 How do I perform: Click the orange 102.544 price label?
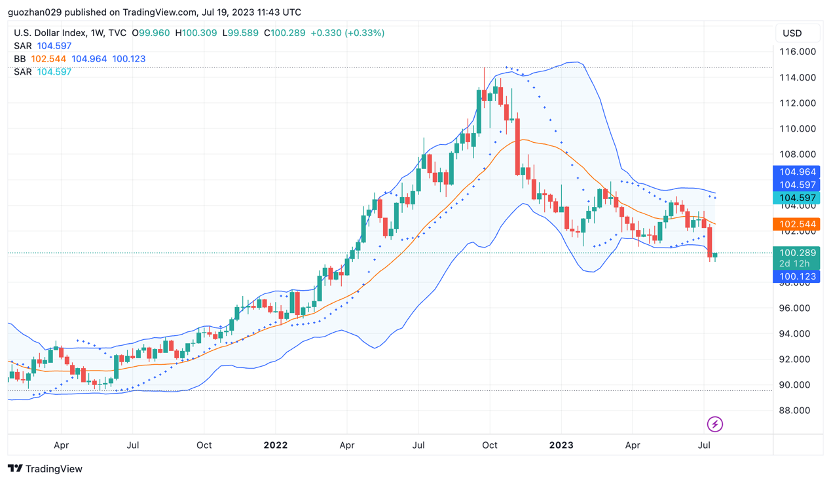[x=796, y=224]
